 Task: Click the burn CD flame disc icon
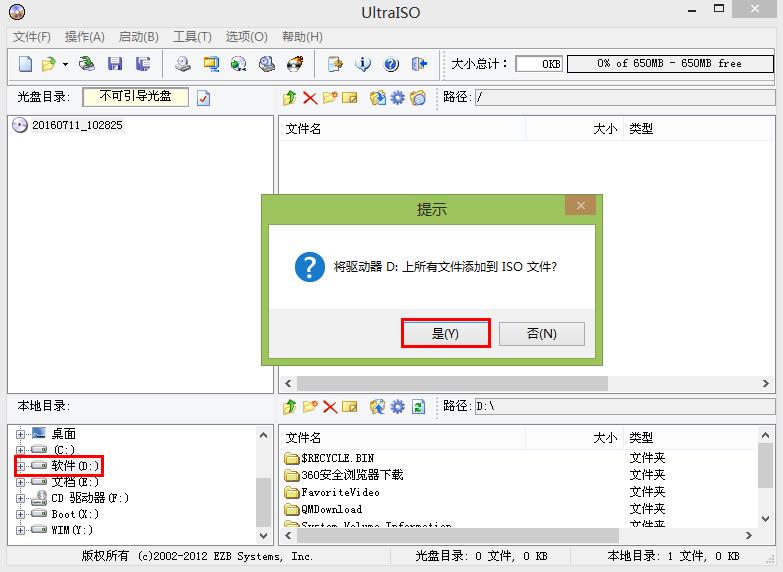tap(295, 64)
